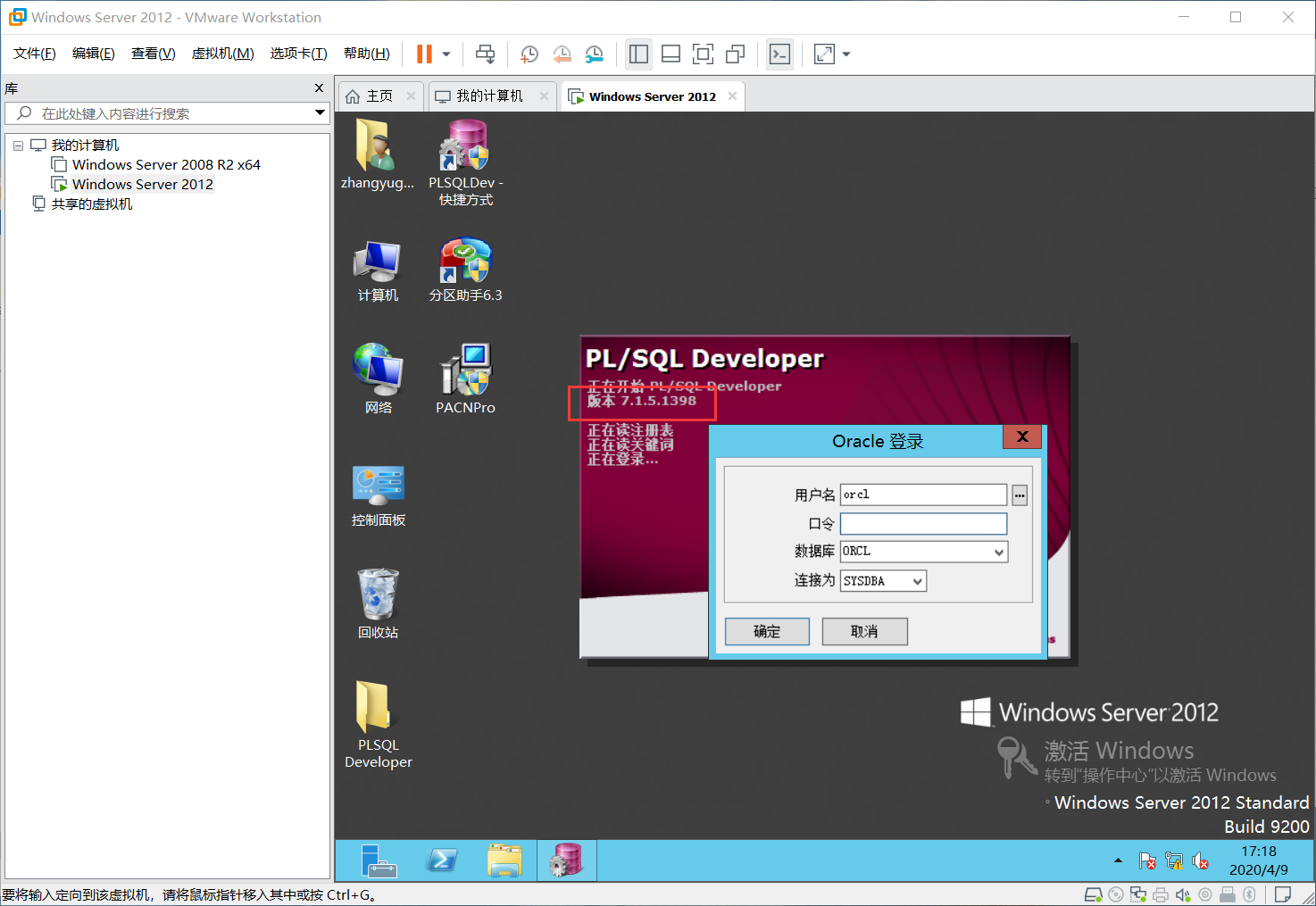Image resolution: width=1316 pixels, height=906 pixels.
Task: Open the 虚拟机(M) menu
Action: pyautogui.click(x=223, y=54)
